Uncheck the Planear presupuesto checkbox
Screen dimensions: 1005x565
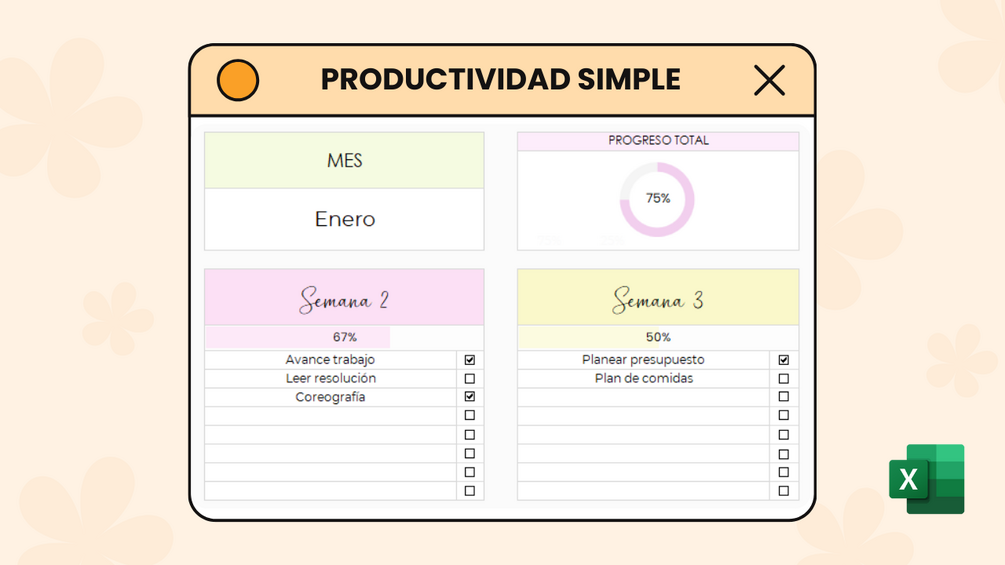pyautogui.click(x=783, y=360)
